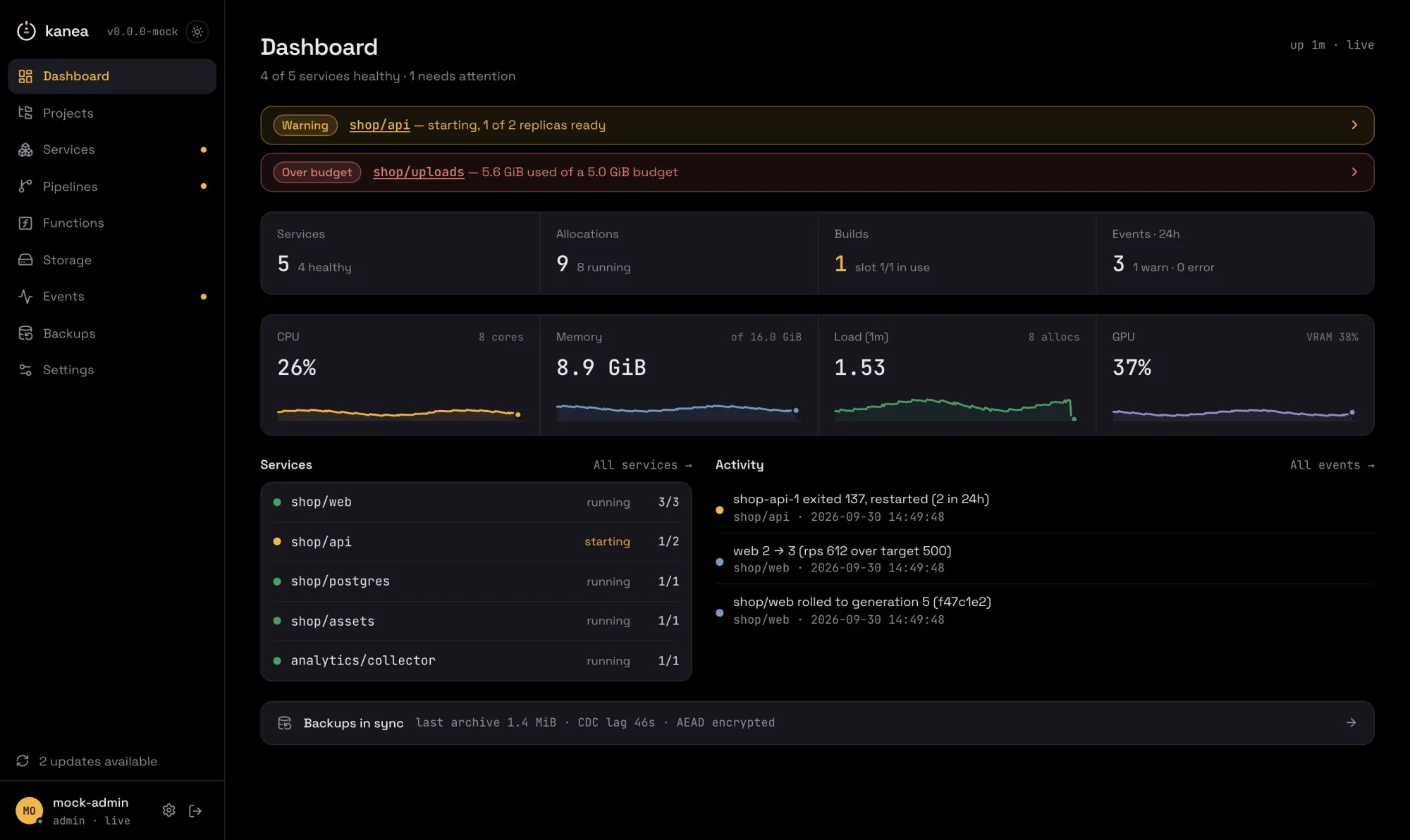The height and width of the screenshot is (840, 1410).
Task: Click the Storage drive icon
Action: [x=25, y=259]
